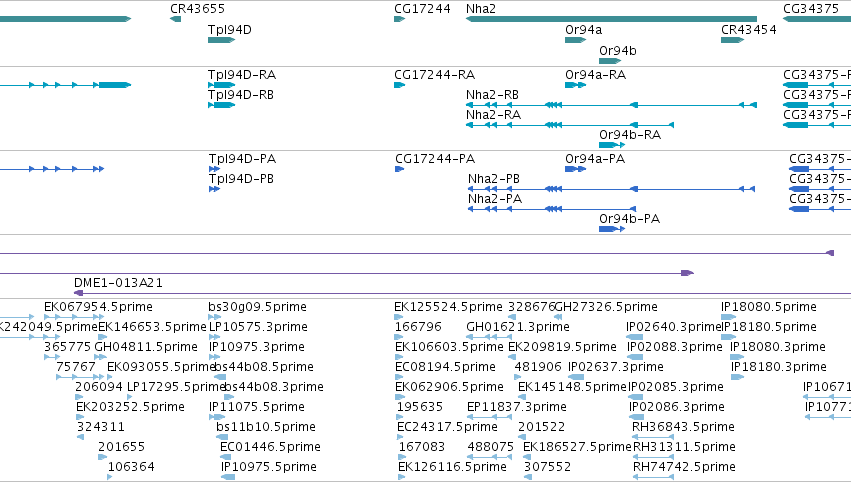Click the Tpl94D-PB protein label
Image resolution: width=851 pixels, height=482 pixels.
click(242, 179)
